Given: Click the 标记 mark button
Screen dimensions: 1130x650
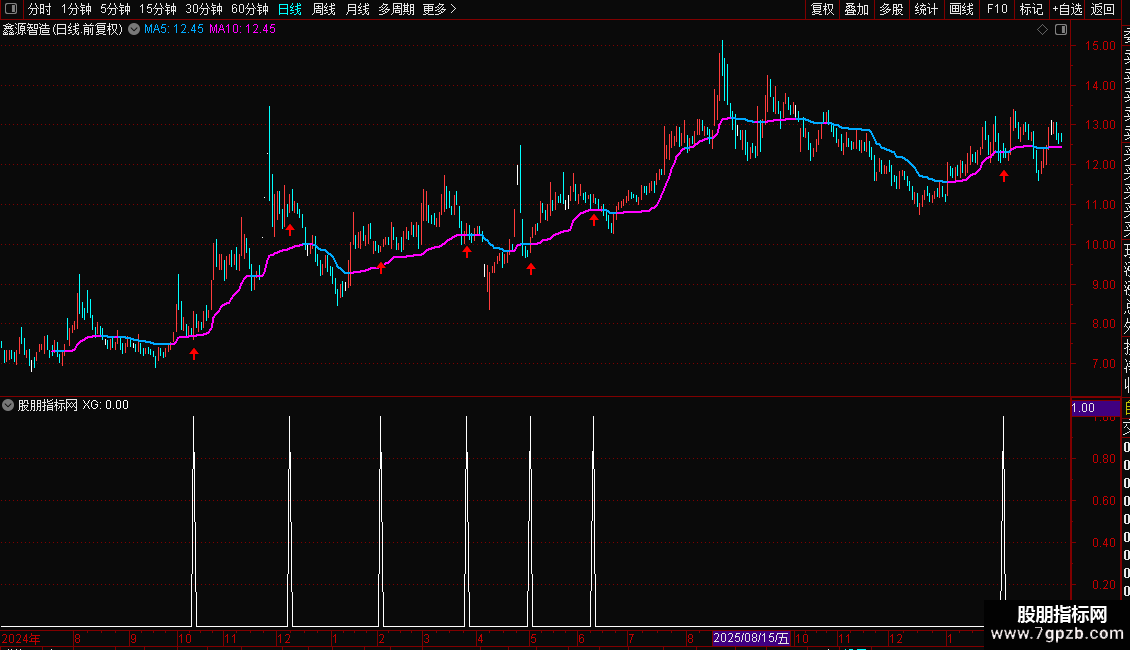Looking at the screenshot, I should (1031, 9).
